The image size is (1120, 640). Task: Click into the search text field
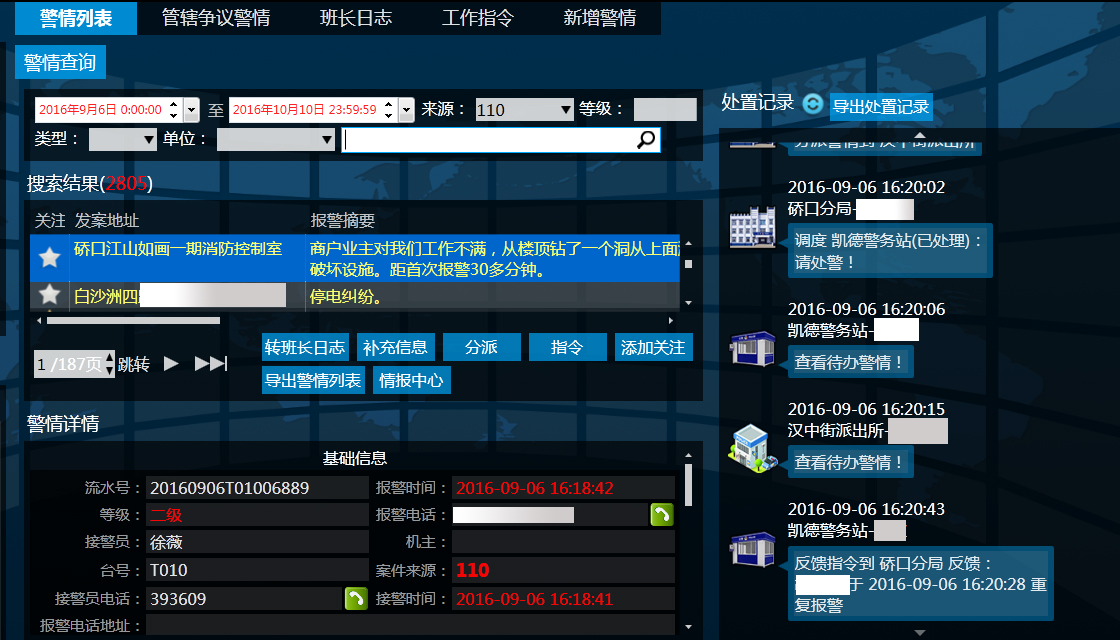coord(488,140)
